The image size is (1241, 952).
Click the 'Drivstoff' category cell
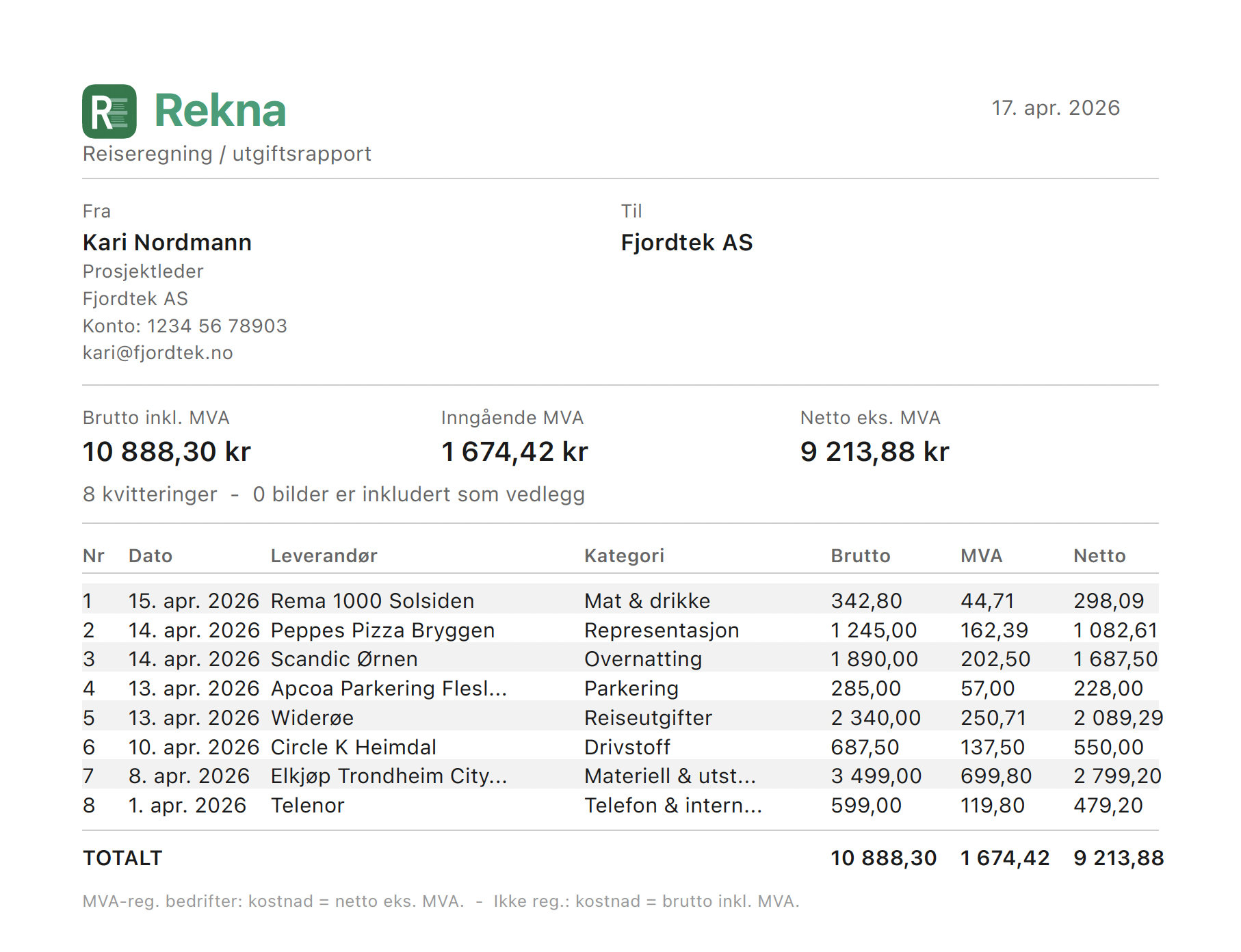coord(627,748)
